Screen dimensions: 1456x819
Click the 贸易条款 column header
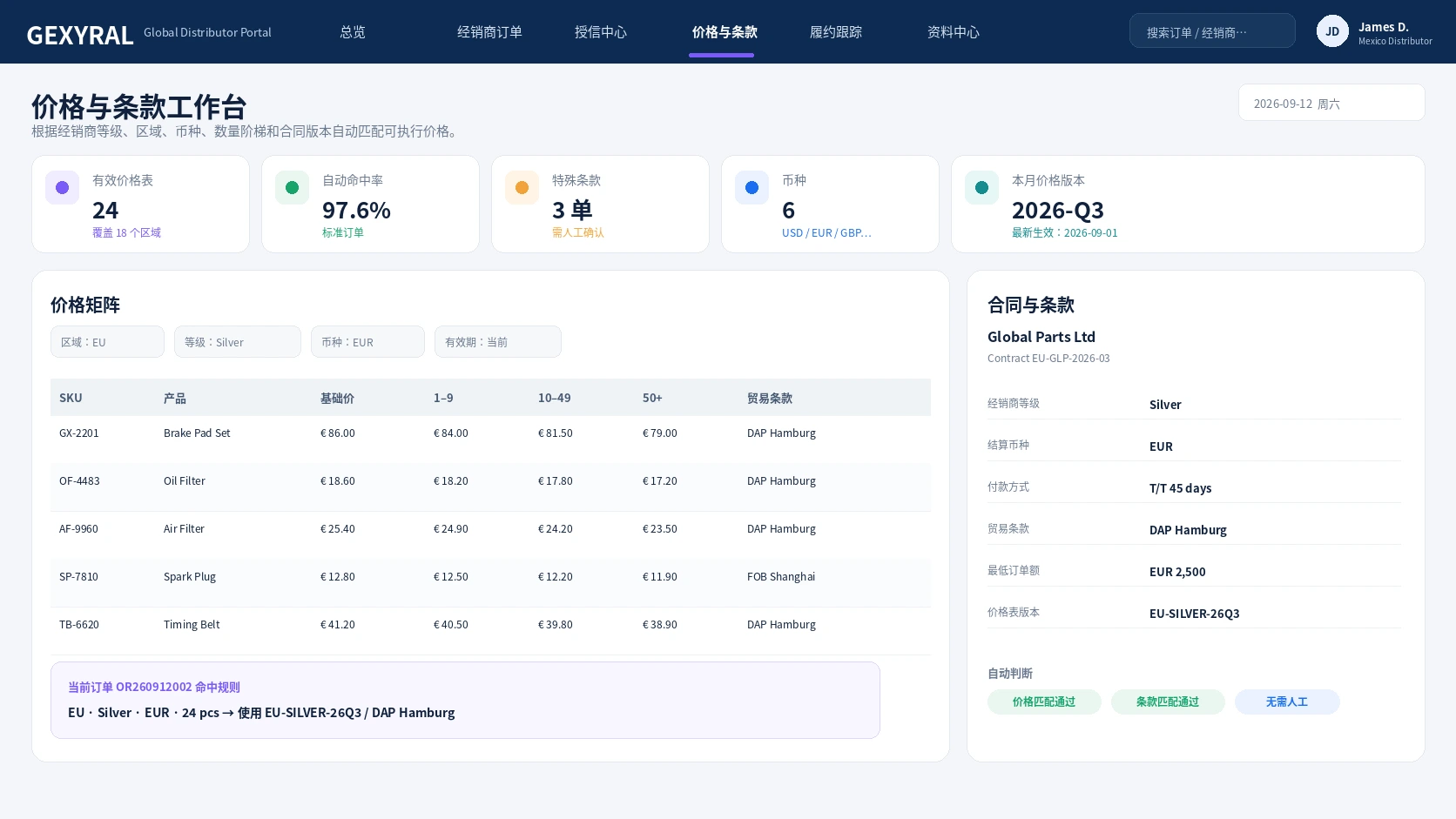click(x=770, y=398)
